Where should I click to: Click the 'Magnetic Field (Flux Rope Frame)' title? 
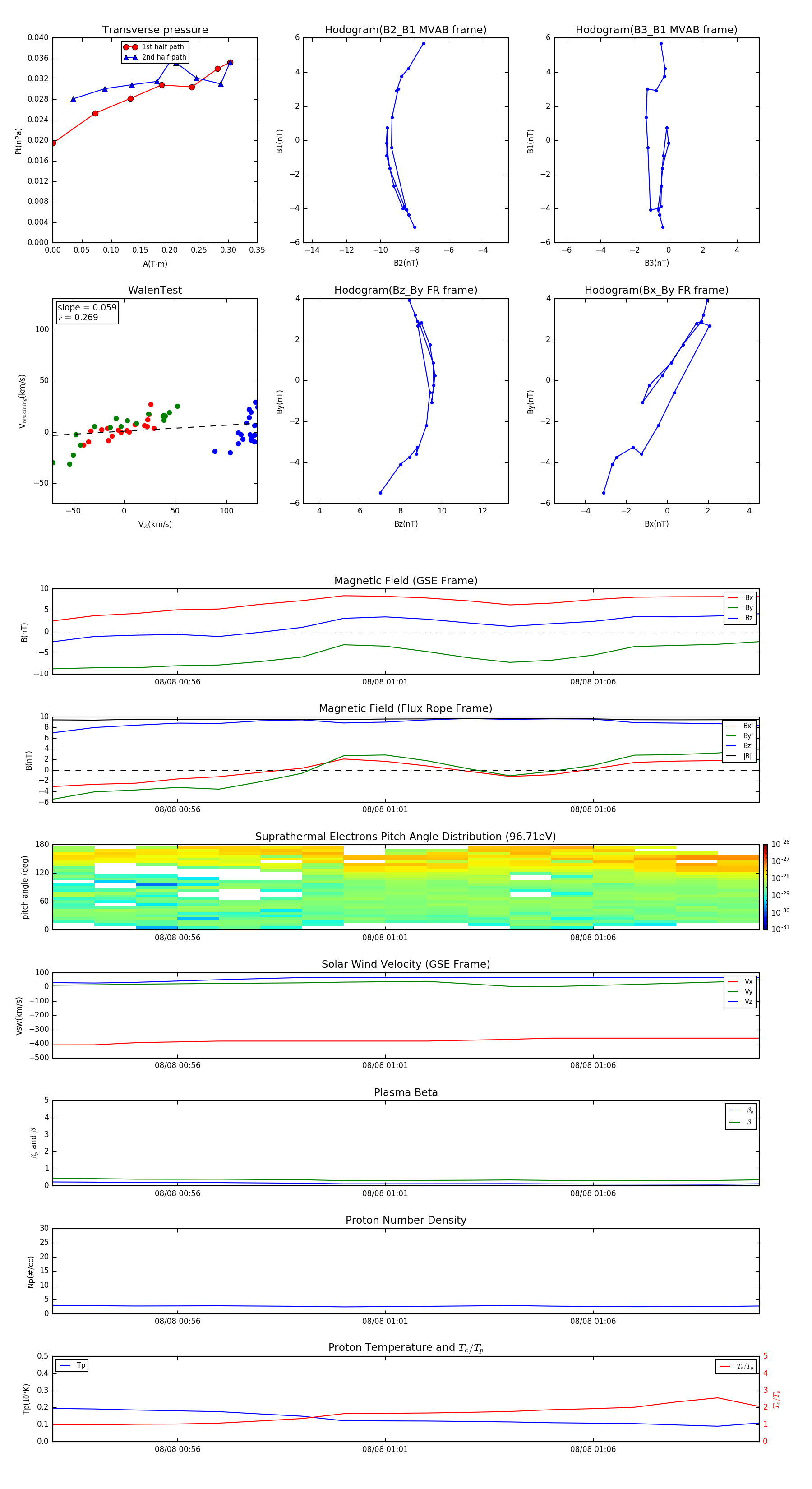(406, 709)
